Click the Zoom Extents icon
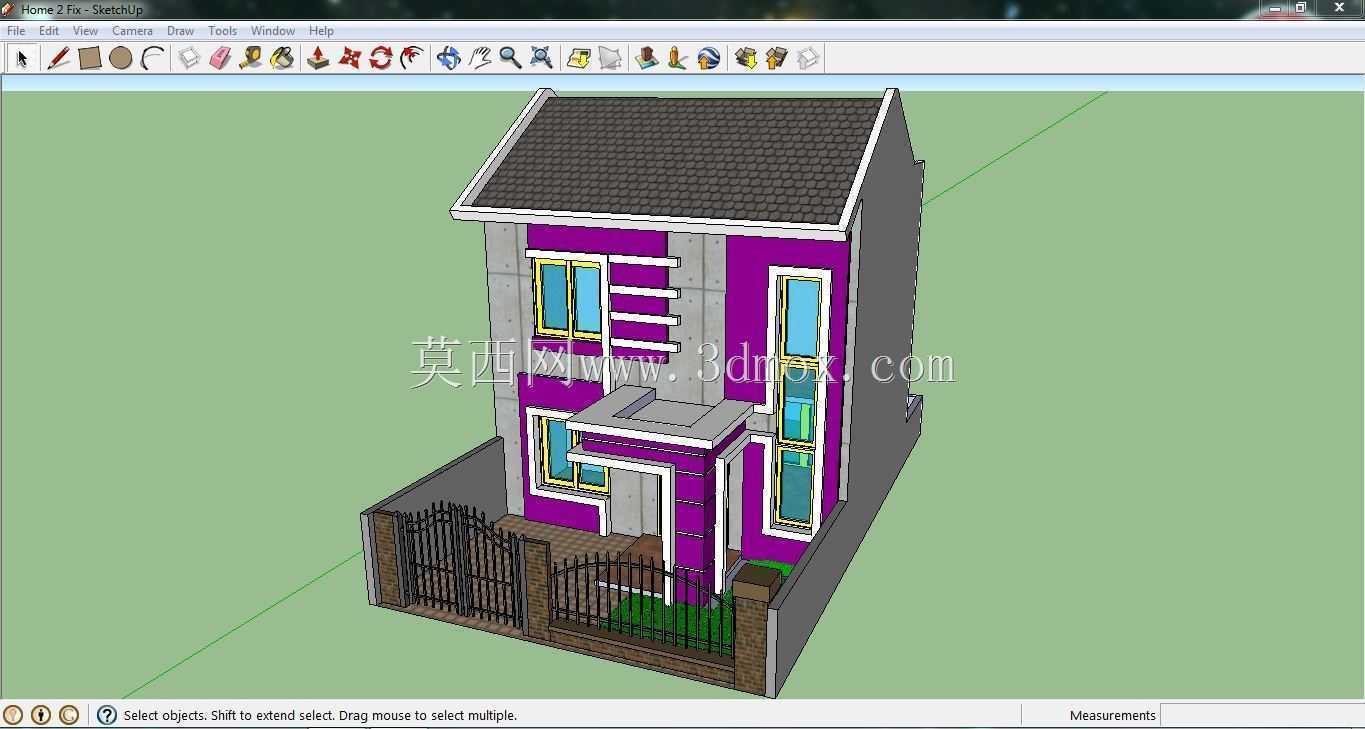 pos(541,58)
